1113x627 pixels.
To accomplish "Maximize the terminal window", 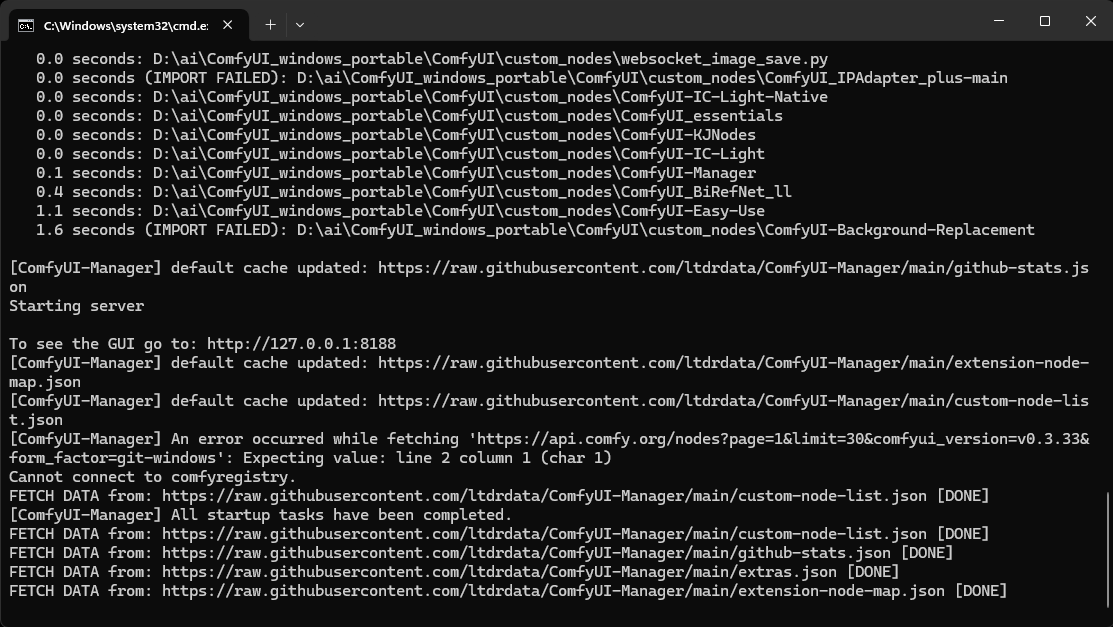I will pyautogui.click(x=1044, y=22).
